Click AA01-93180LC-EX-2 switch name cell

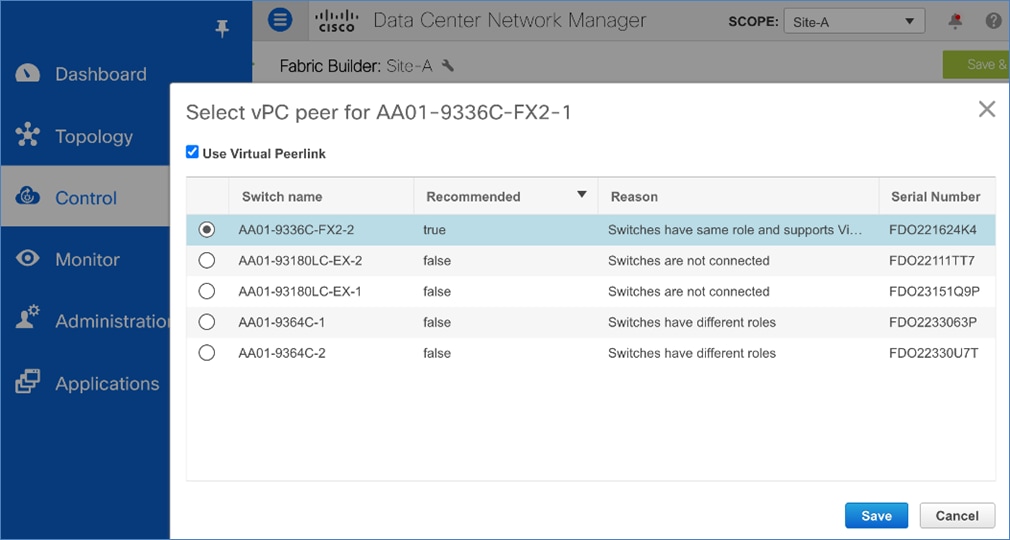click(x=300, y=261)
